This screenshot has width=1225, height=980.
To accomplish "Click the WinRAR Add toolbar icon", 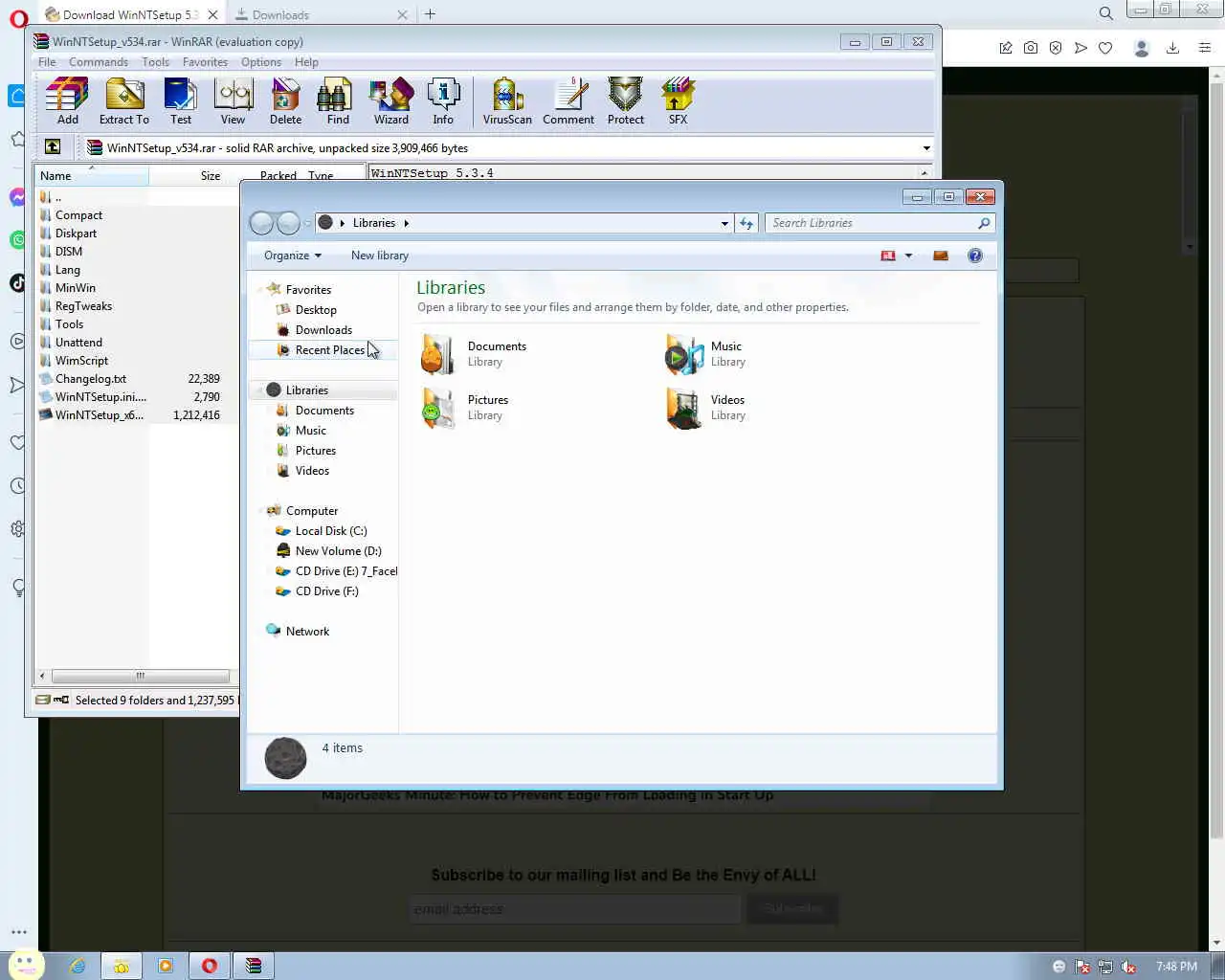I will coord(67,101).
